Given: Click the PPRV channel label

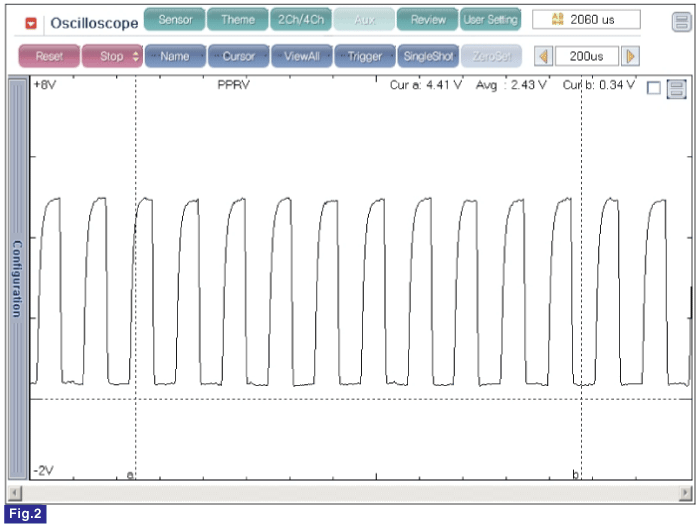Looking at the screenshot, I should click(233, 85).
